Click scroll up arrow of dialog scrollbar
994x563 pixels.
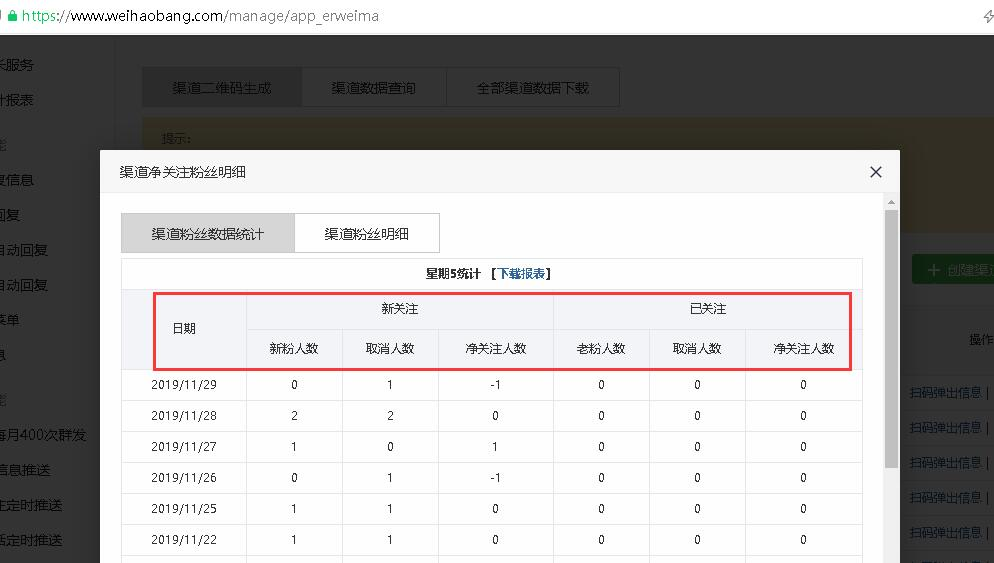[891, 202]
